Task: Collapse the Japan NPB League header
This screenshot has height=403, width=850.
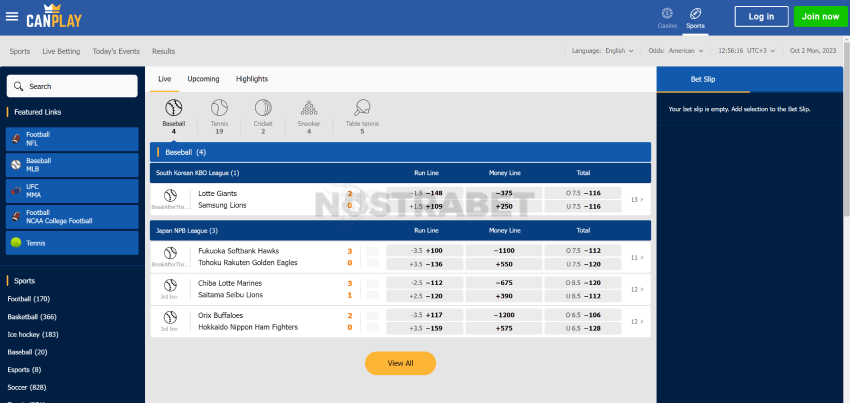Action: click(400, 231)
